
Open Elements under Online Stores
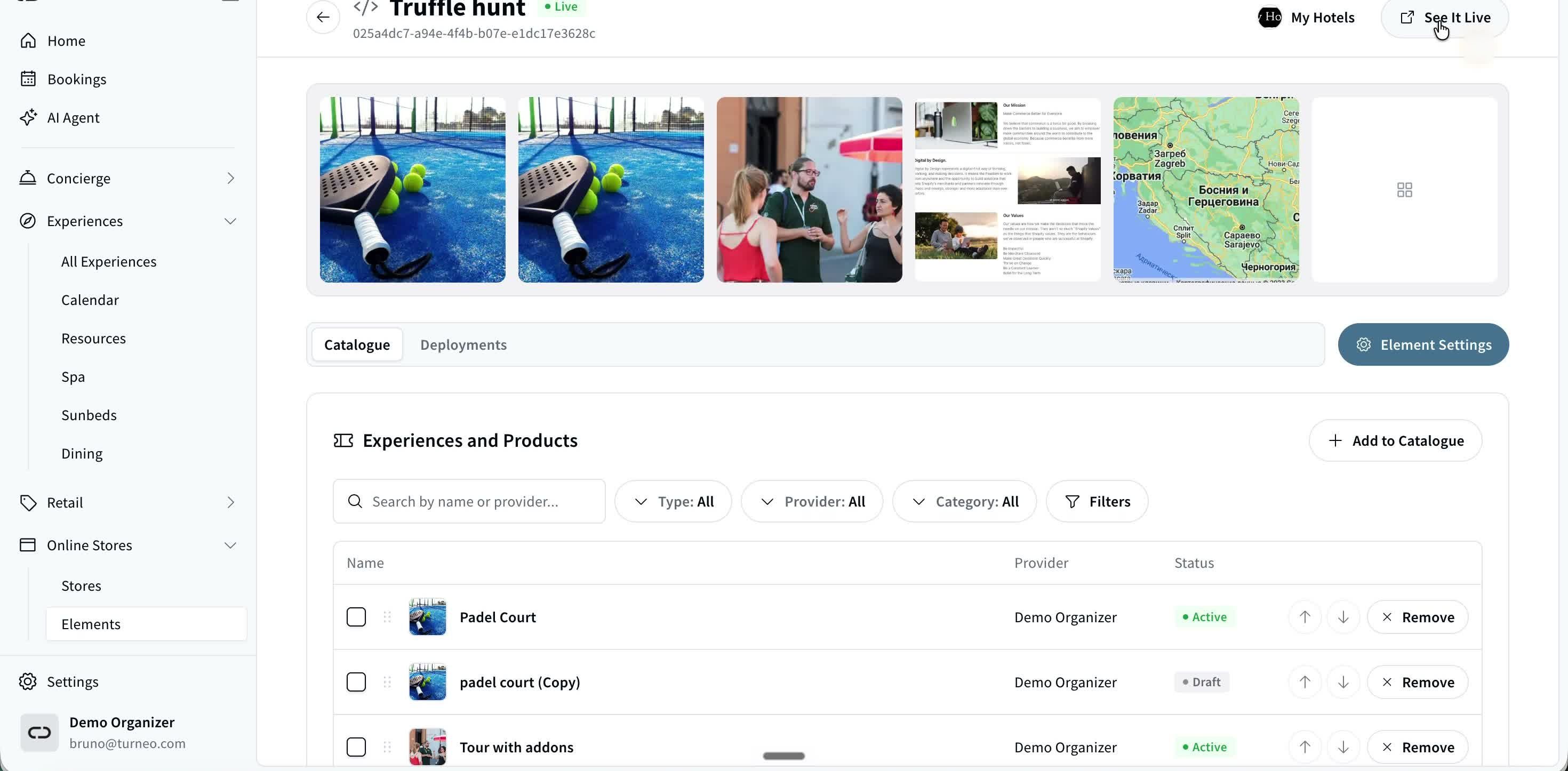146,624
